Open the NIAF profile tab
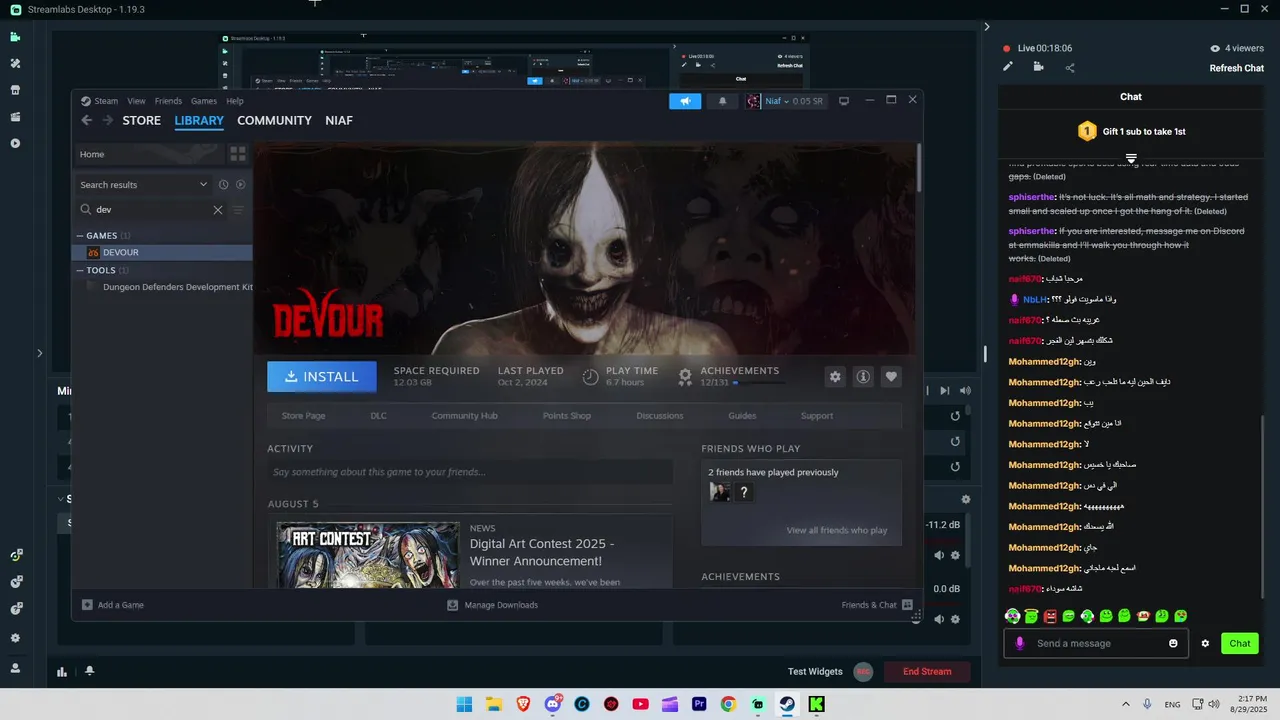The height and width of the screenshot is (720, 1280). tap(339, 120)
